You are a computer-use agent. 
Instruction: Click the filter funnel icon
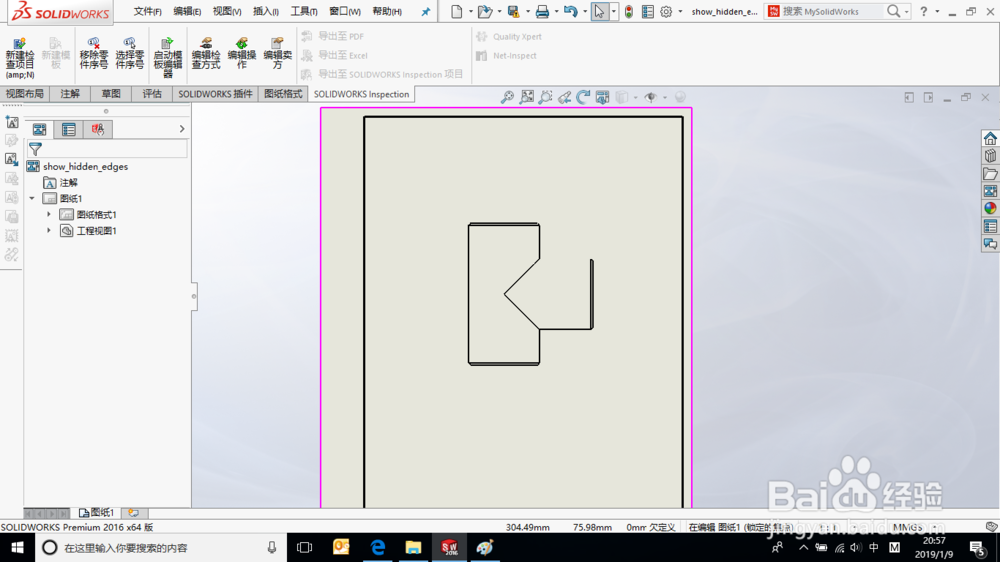coord(36,149)
